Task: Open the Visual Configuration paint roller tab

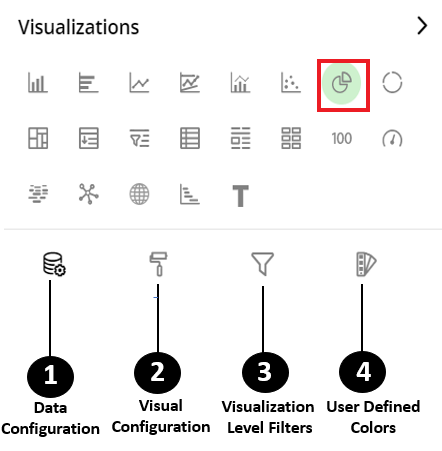Action: coord(158,264)
